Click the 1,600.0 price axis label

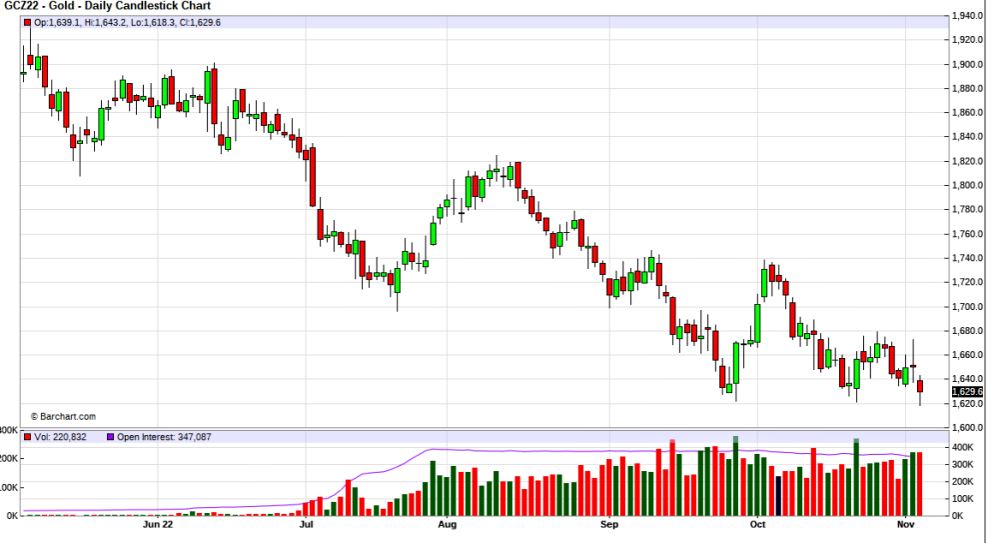point(967,428)
